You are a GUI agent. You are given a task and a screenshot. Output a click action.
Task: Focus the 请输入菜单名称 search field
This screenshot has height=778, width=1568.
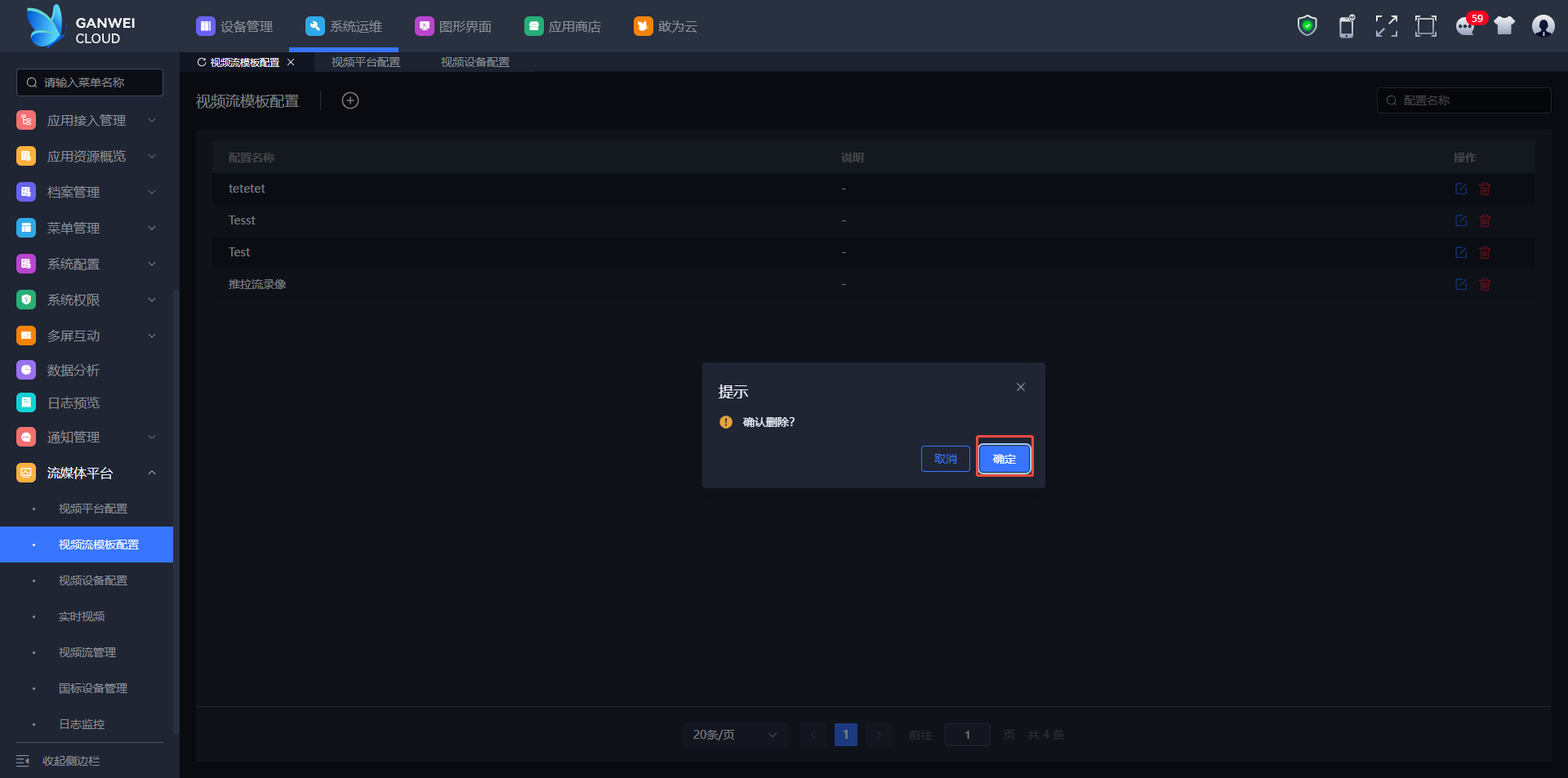[90, 82]
